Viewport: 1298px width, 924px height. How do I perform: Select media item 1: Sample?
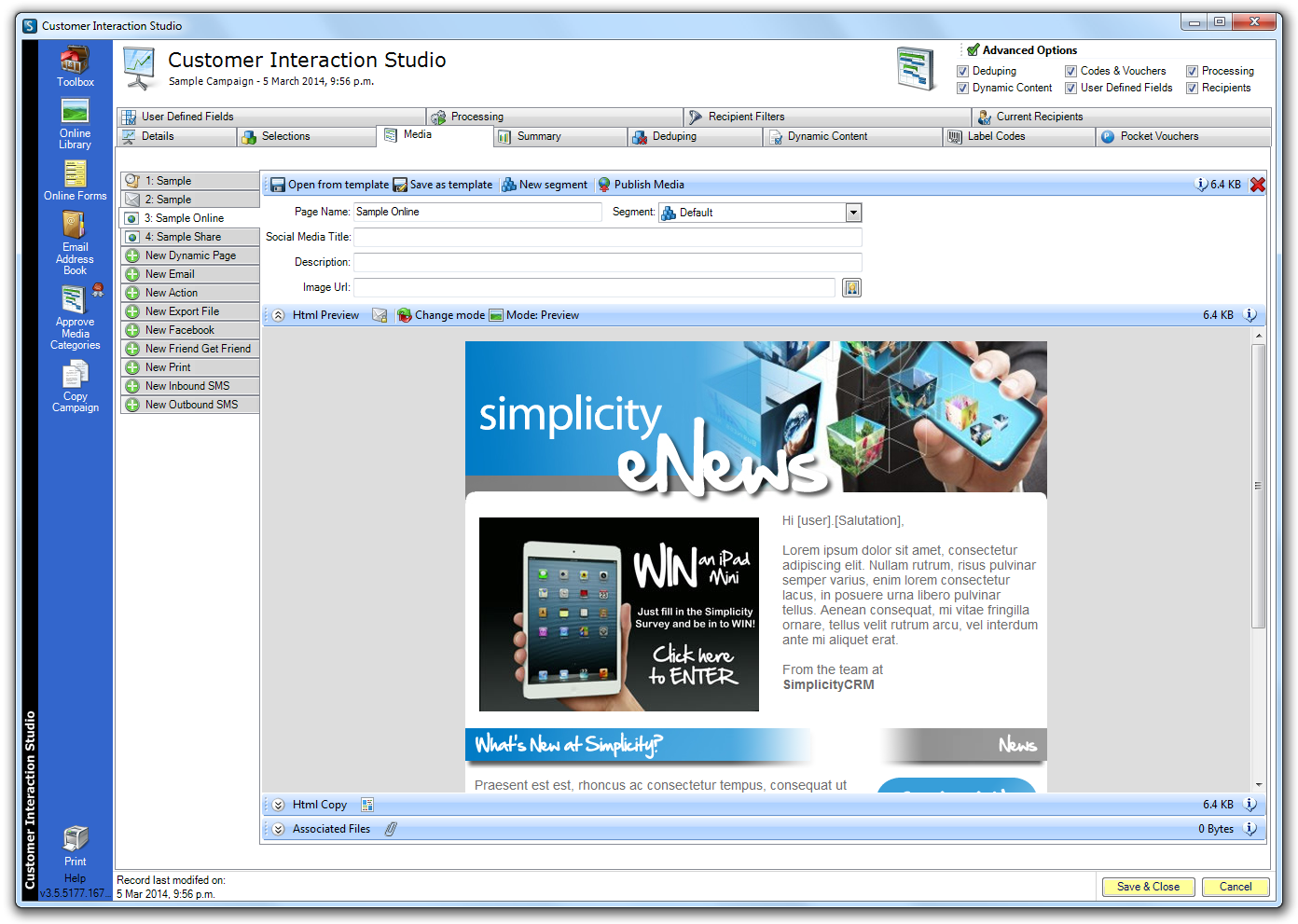pos(190,181)
